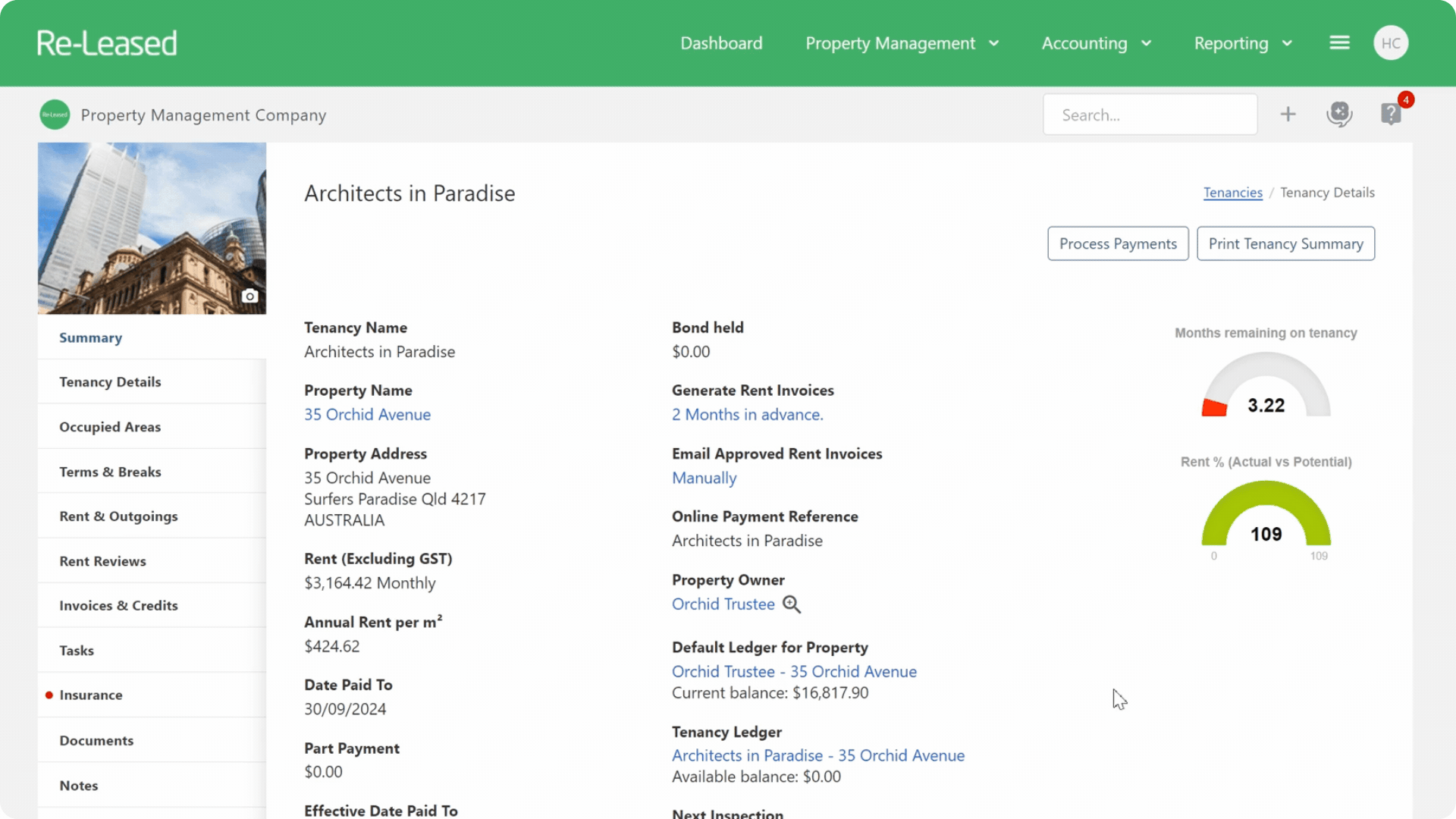The height and width of the screenshot is (819, 1456).
Task: Expand the Accounting dropdown menu
Action: (1097, 43)
